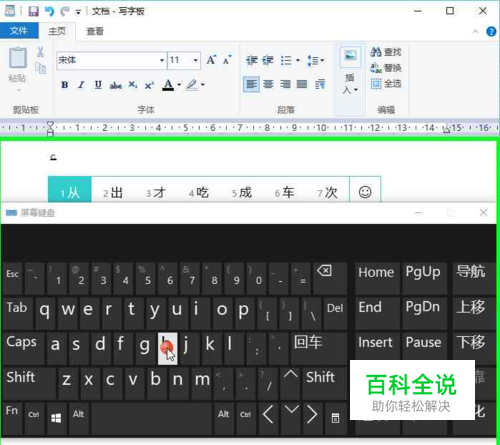The height and width of the screenshot is (445, 500).
Task: Click the right indent ruler marker
Action: point(446,130)
